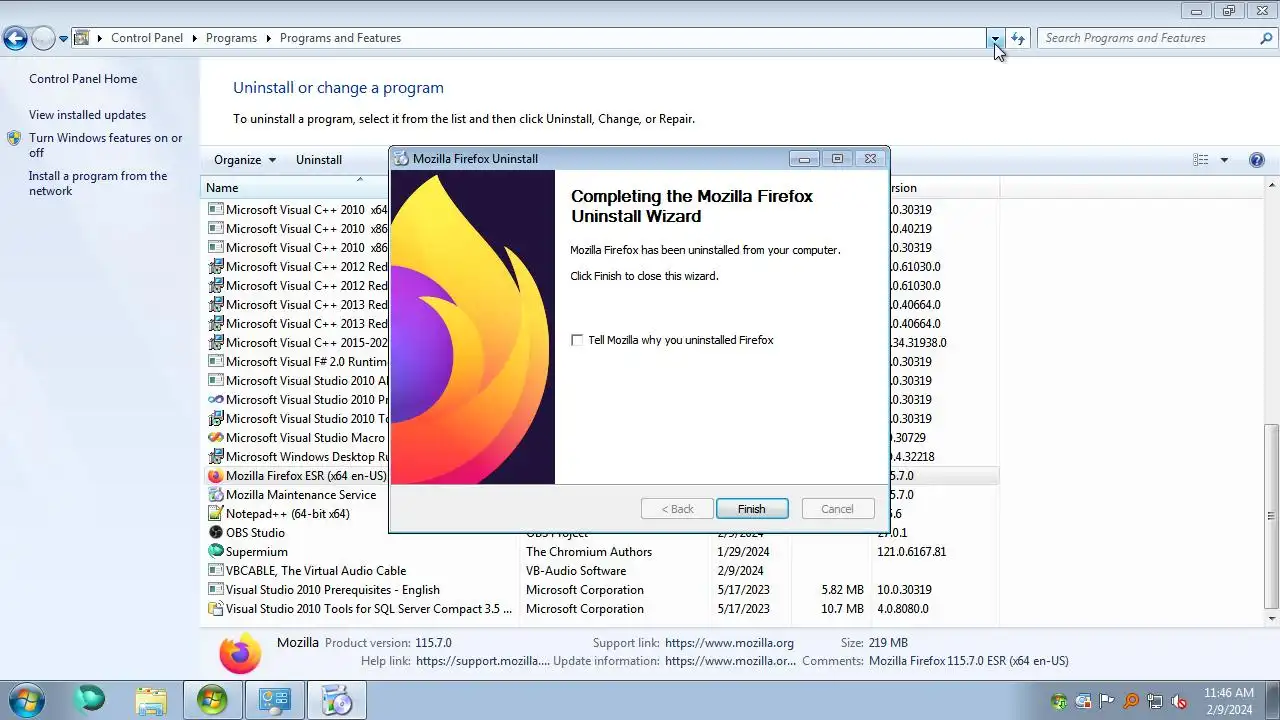Click the shield icon beside Windows features link
The height and width of the screenshot is (720, 1280).
(14, 138)
